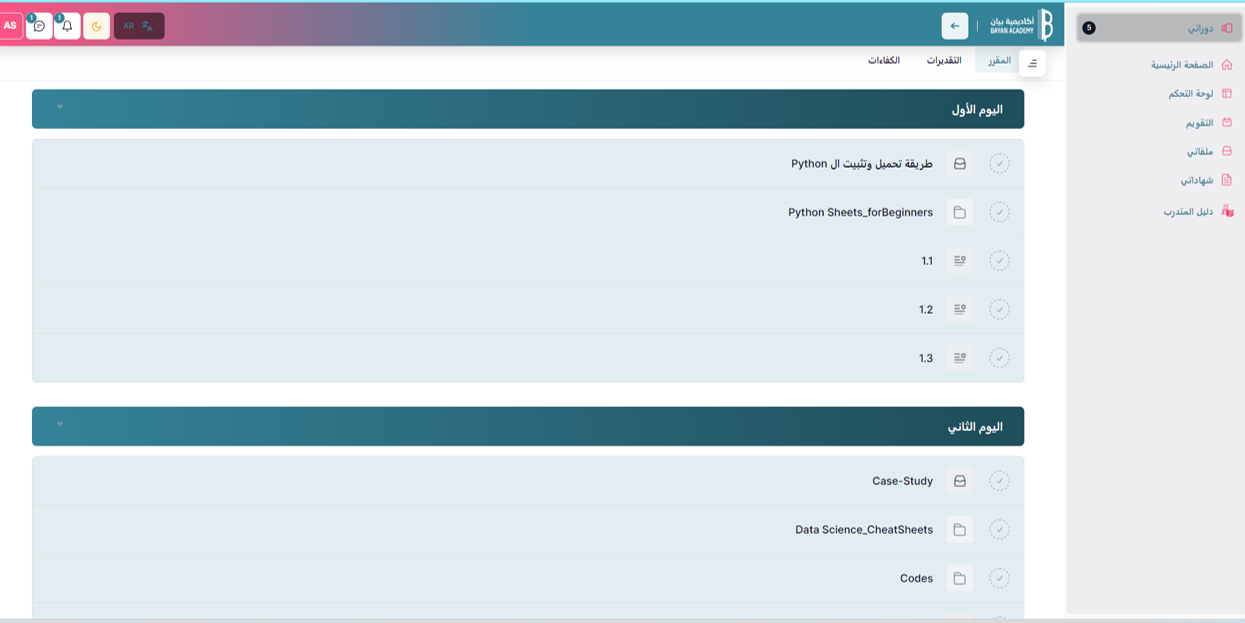Toggle completion circle for lesson 1.2
The image size is (1245, 623).
pos(999,310)
